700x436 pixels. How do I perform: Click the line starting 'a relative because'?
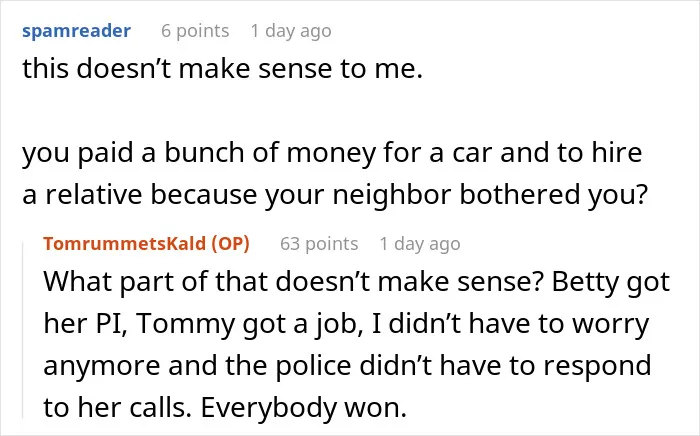(x=335, y=195)
